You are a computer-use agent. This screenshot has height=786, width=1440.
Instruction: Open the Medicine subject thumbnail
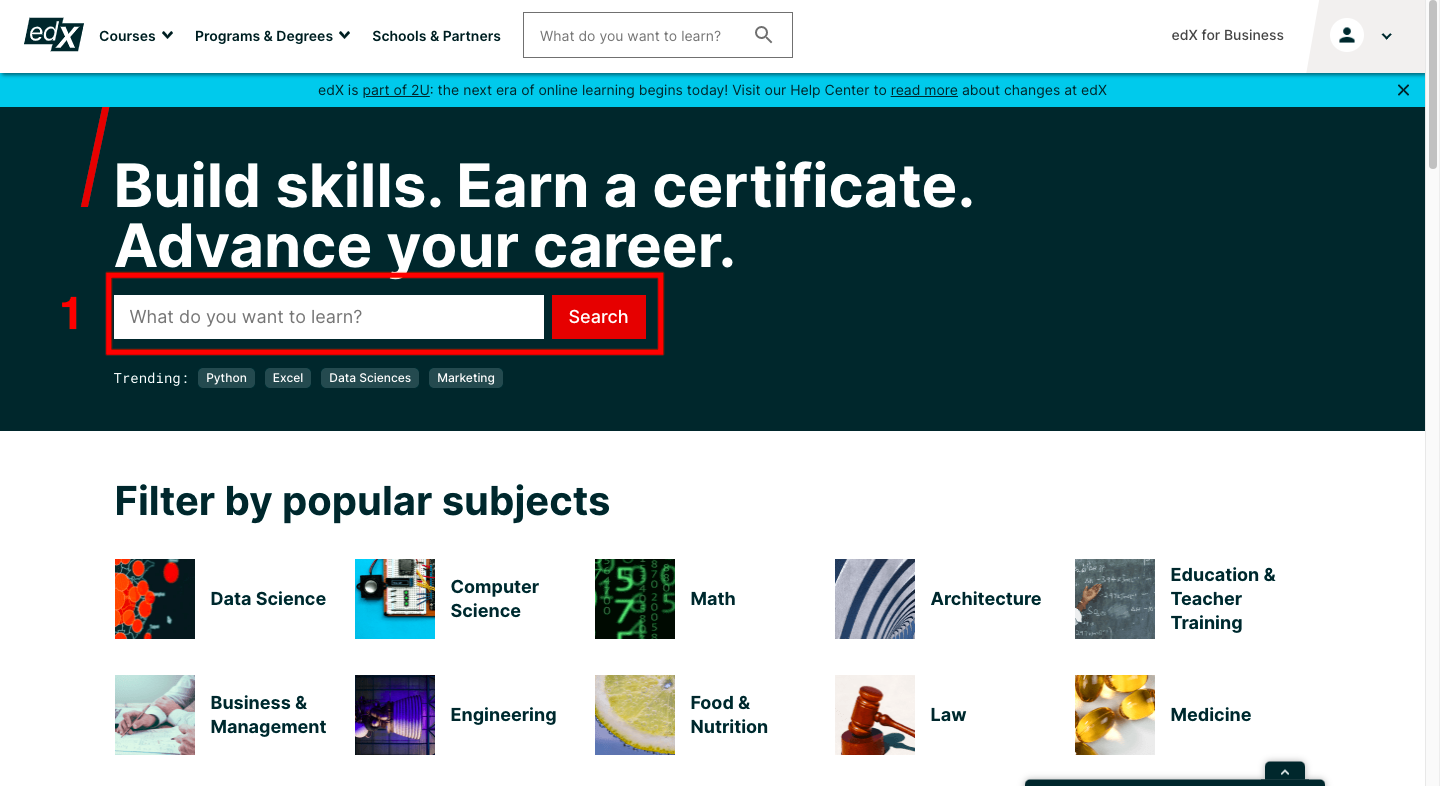(1115, 715)
